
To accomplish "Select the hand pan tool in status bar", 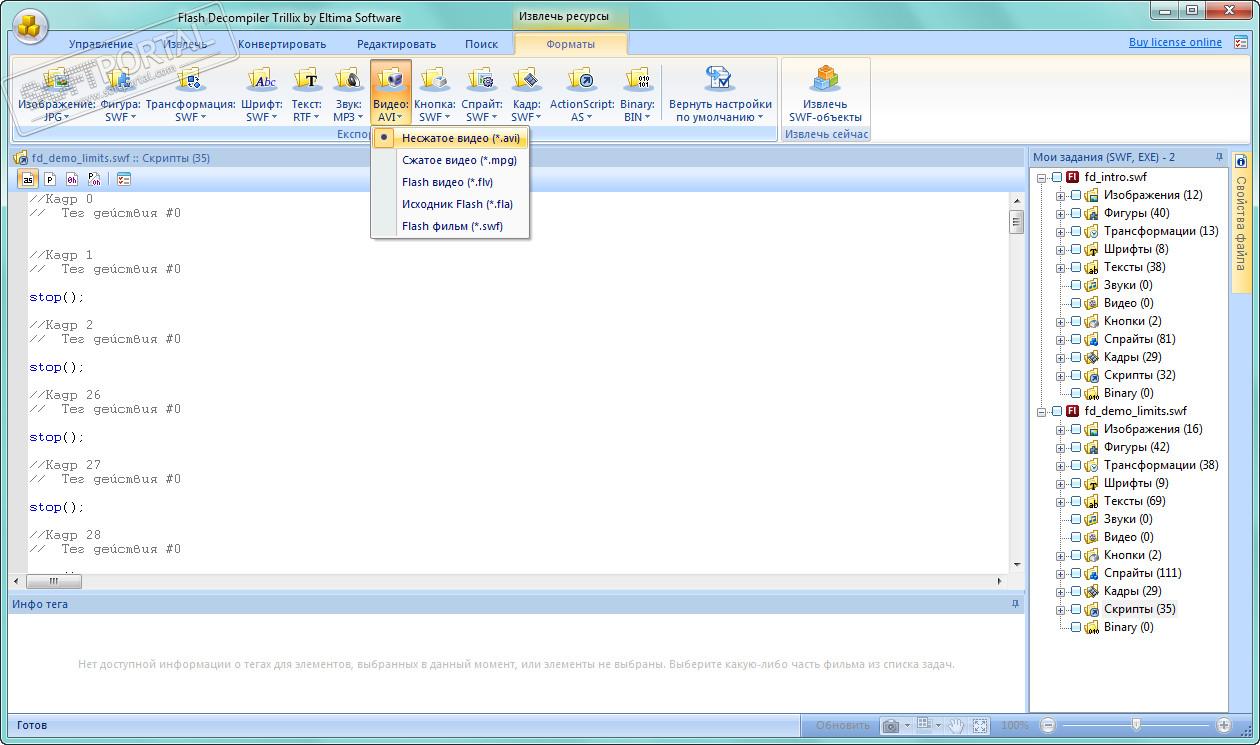I will 956,725.
